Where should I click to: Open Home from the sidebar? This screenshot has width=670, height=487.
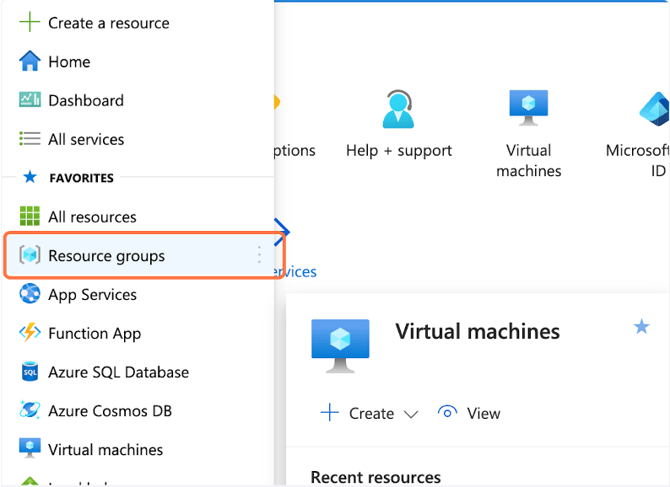point(69,61)
